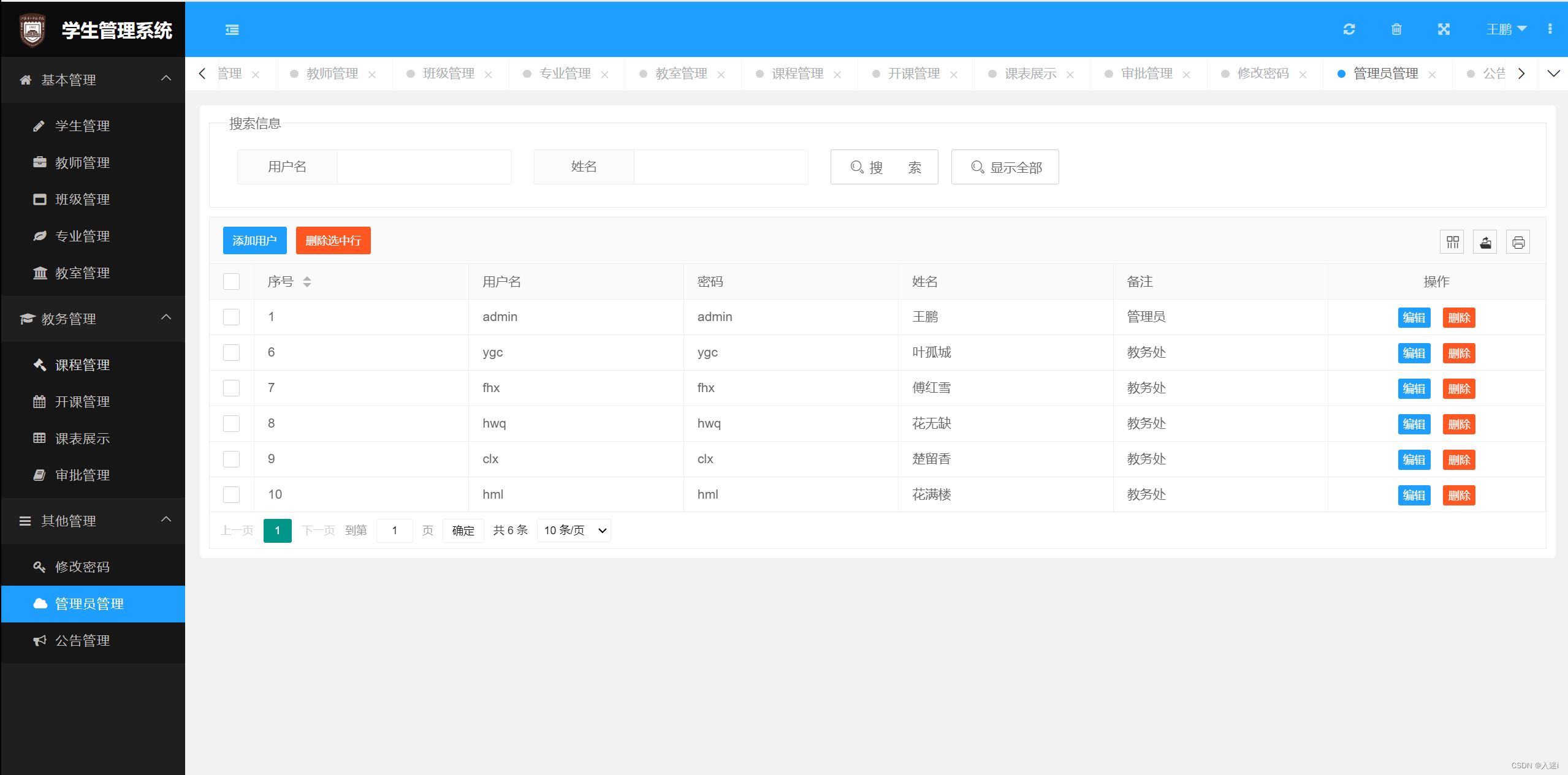Screen dimensions: 1568x775
Task: Open 课表展示 in the sidebar
Action: click(93, 439)
